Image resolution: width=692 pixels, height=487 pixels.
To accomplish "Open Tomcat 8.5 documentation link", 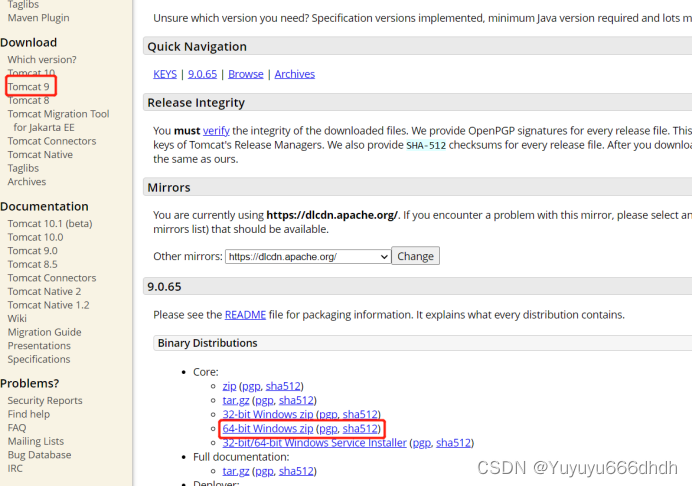I will pos(32,264).
